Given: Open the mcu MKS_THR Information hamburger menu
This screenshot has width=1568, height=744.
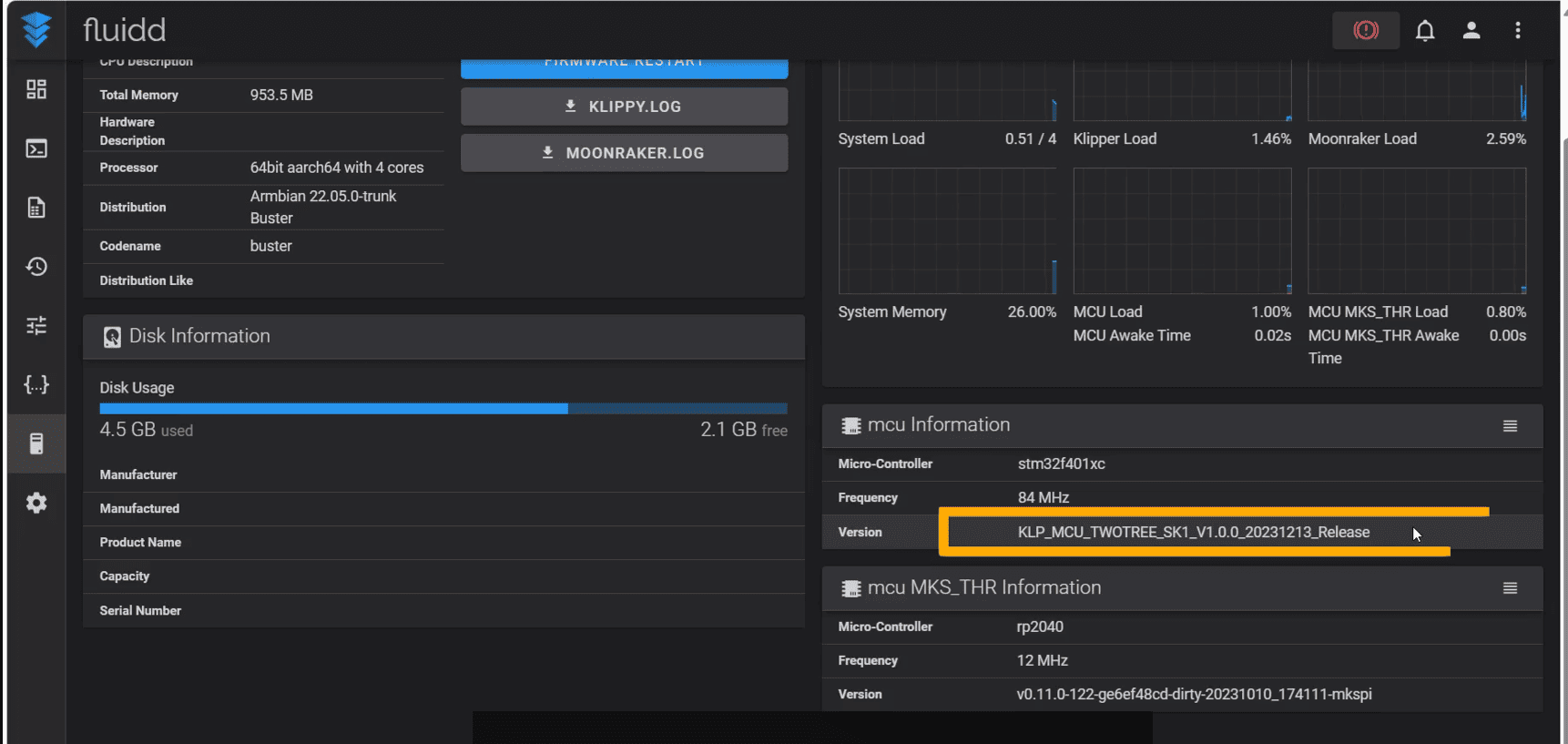Looking at the screenshot, I should tap(1510, 588).
